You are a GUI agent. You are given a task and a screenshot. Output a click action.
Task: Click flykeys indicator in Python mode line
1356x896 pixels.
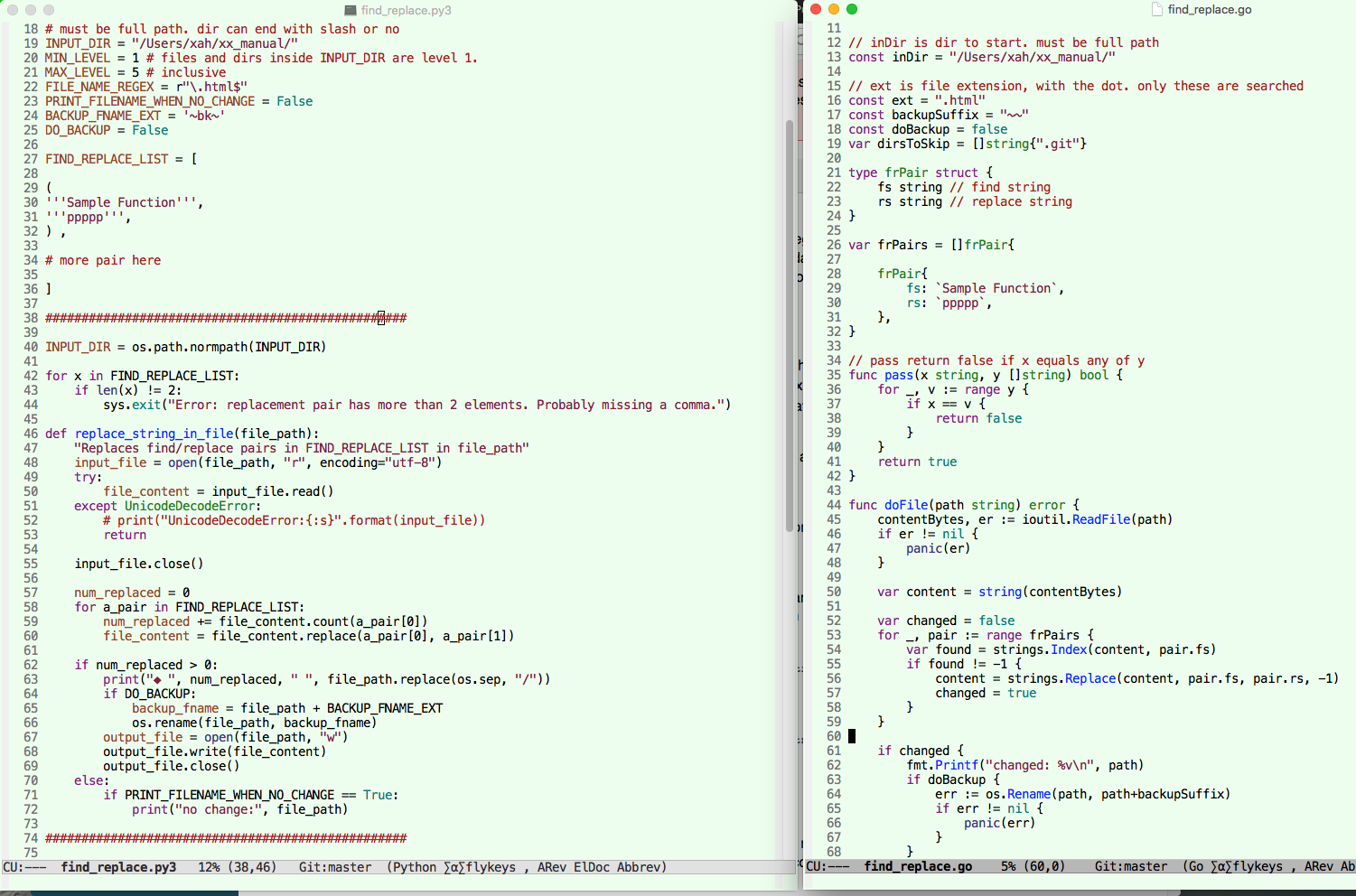tap(480, 867)
